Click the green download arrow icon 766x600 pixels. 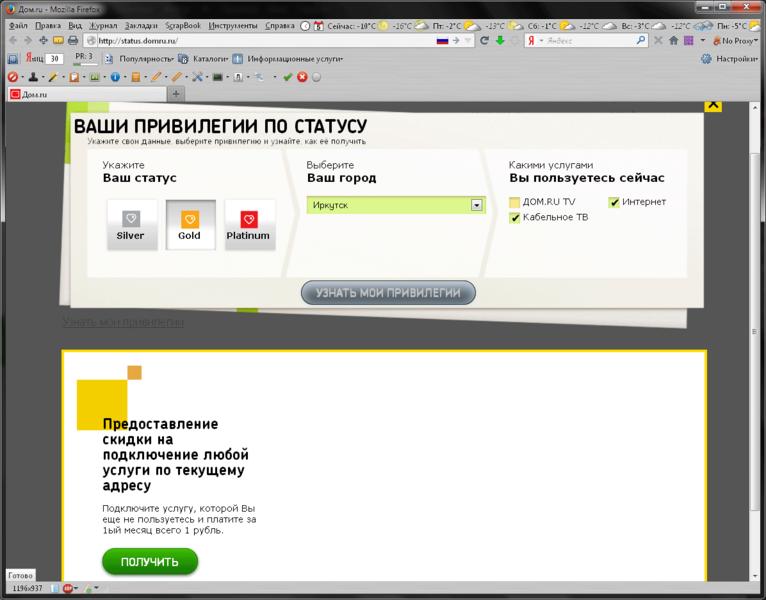pos(500,41)
